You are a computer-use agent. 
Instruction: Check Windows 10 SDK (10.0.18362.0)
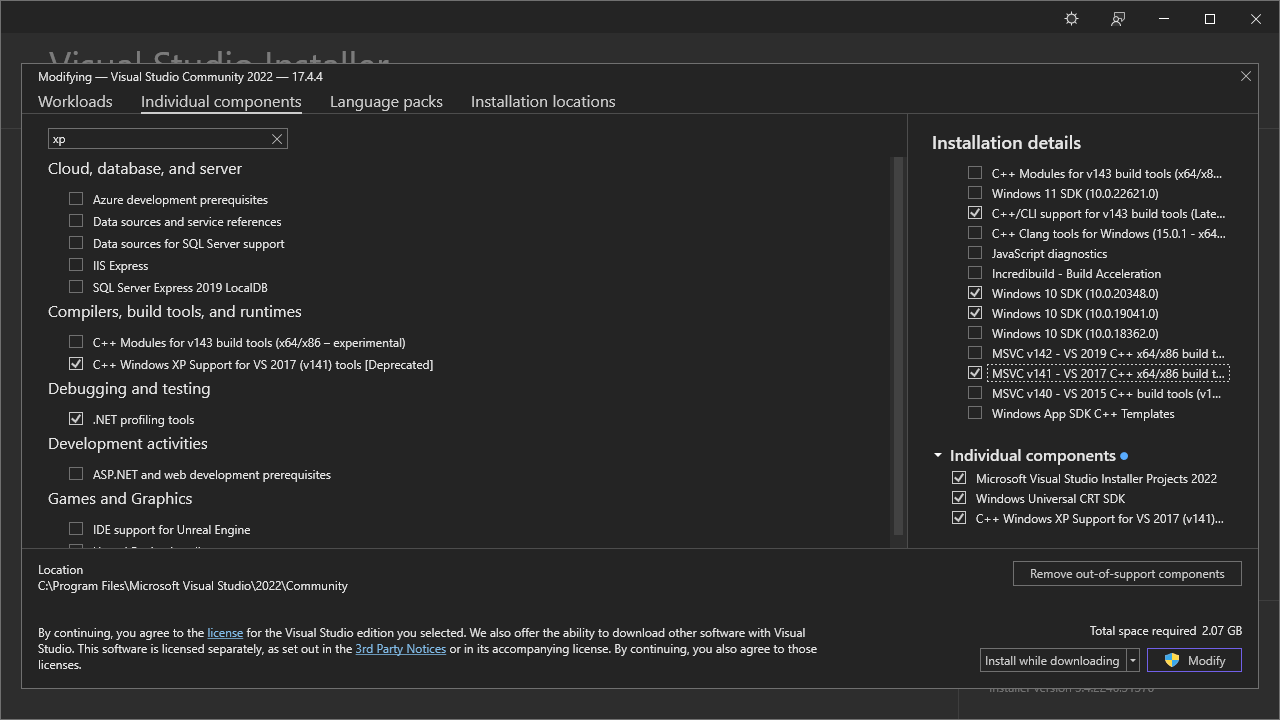pos(975,333)
